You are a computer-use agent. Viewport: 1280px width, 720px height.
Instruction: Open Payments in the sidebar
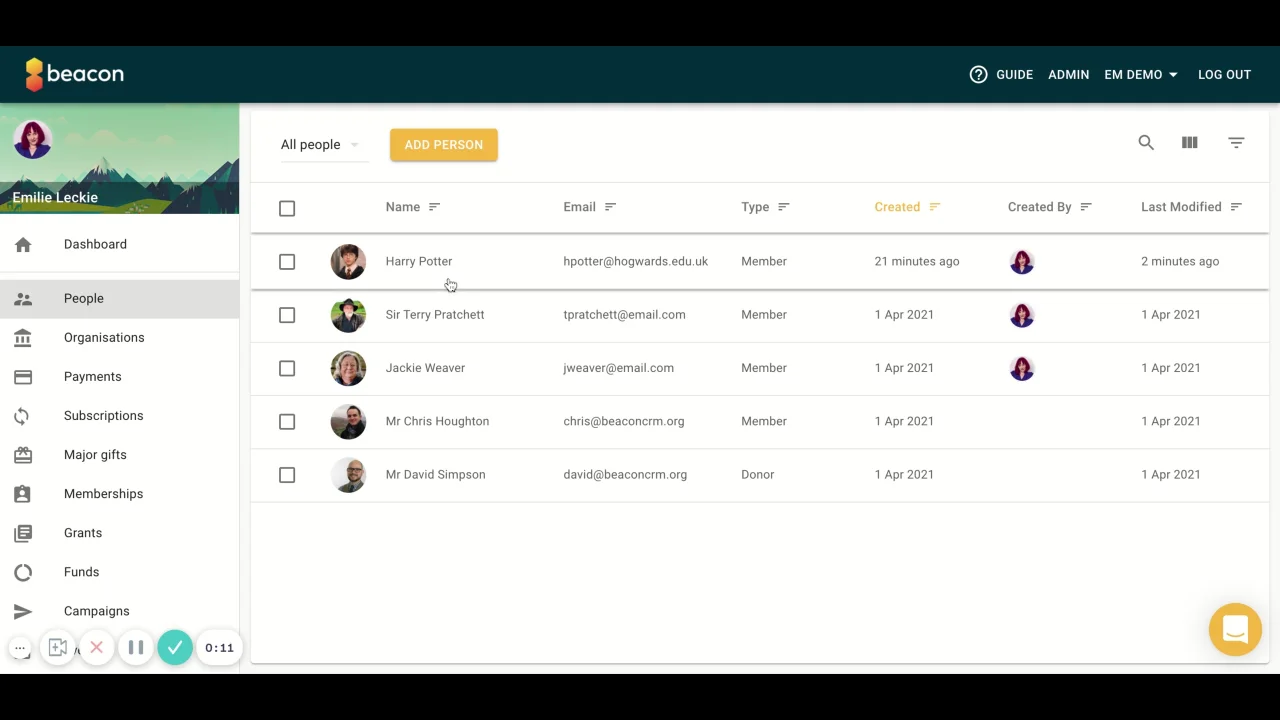(x=119, y=376)
